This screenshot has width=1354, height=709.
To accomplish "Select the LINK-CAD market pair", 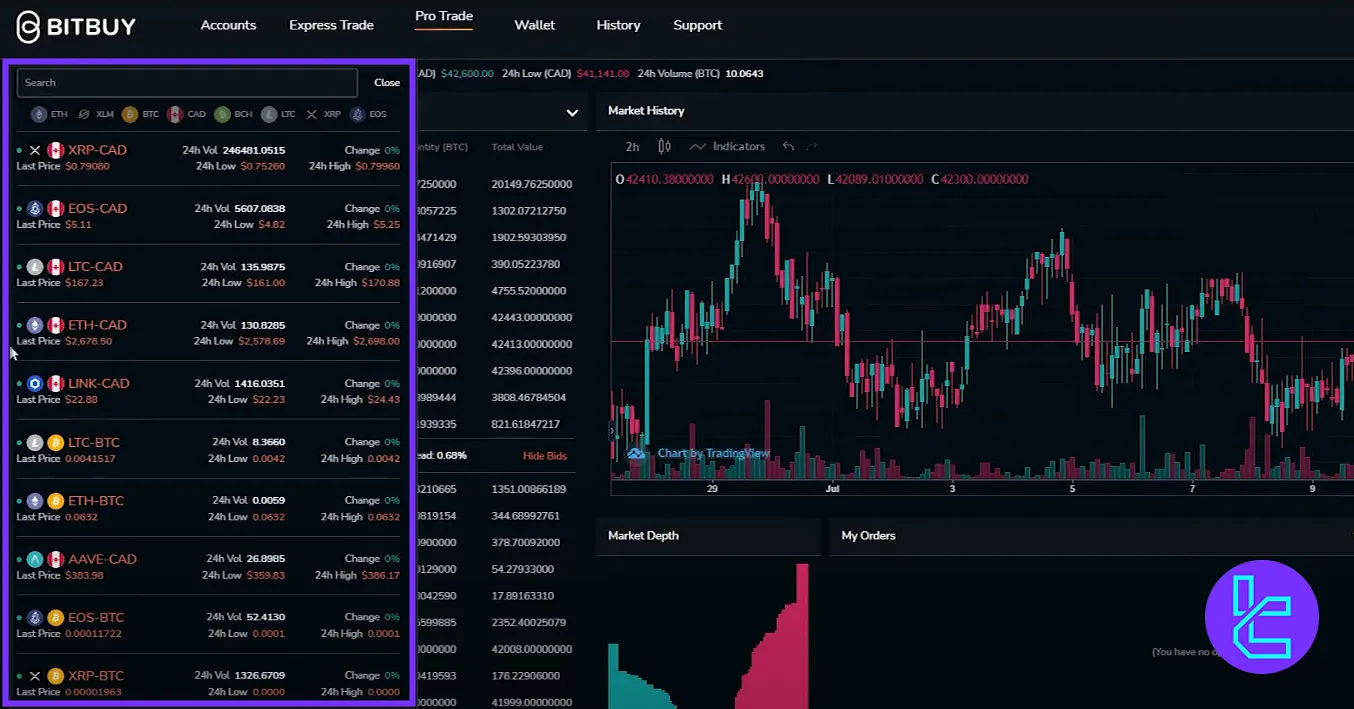I will (98, 383).
